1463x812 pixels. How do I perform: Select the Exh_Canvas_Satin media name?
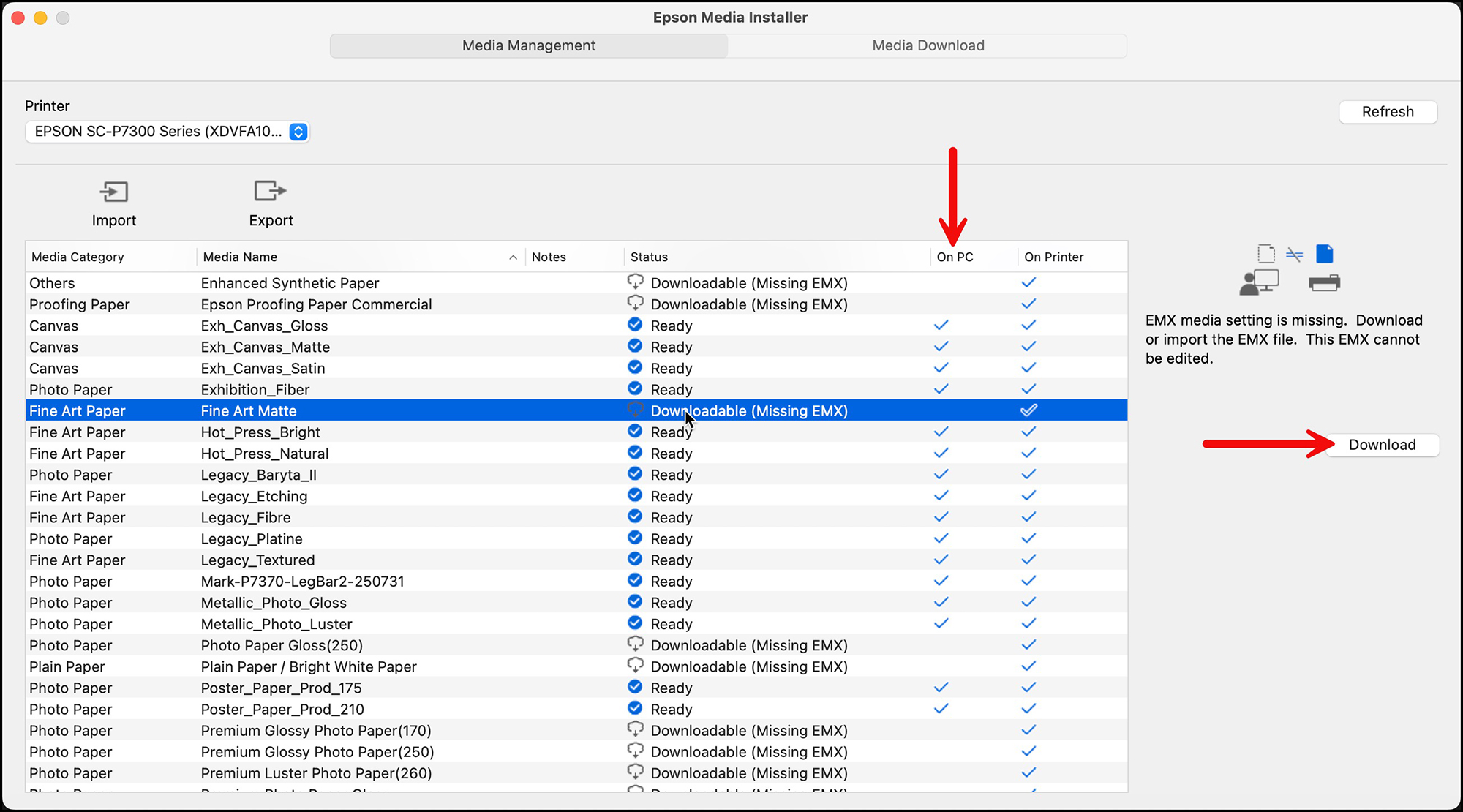(x=263, y=368)
